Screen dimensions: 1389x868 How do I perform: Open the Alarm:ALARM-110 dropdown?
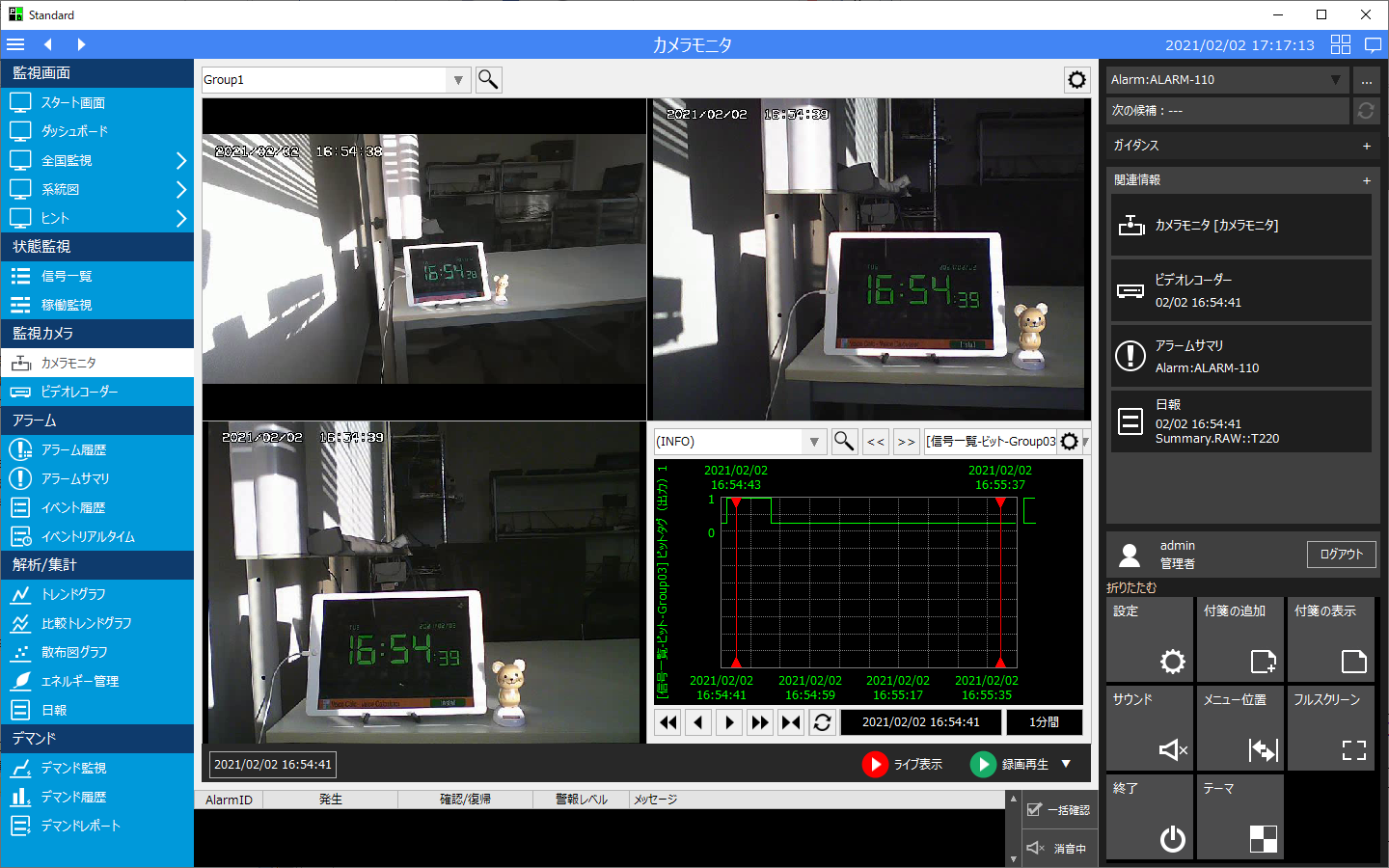coord(1335,80)
